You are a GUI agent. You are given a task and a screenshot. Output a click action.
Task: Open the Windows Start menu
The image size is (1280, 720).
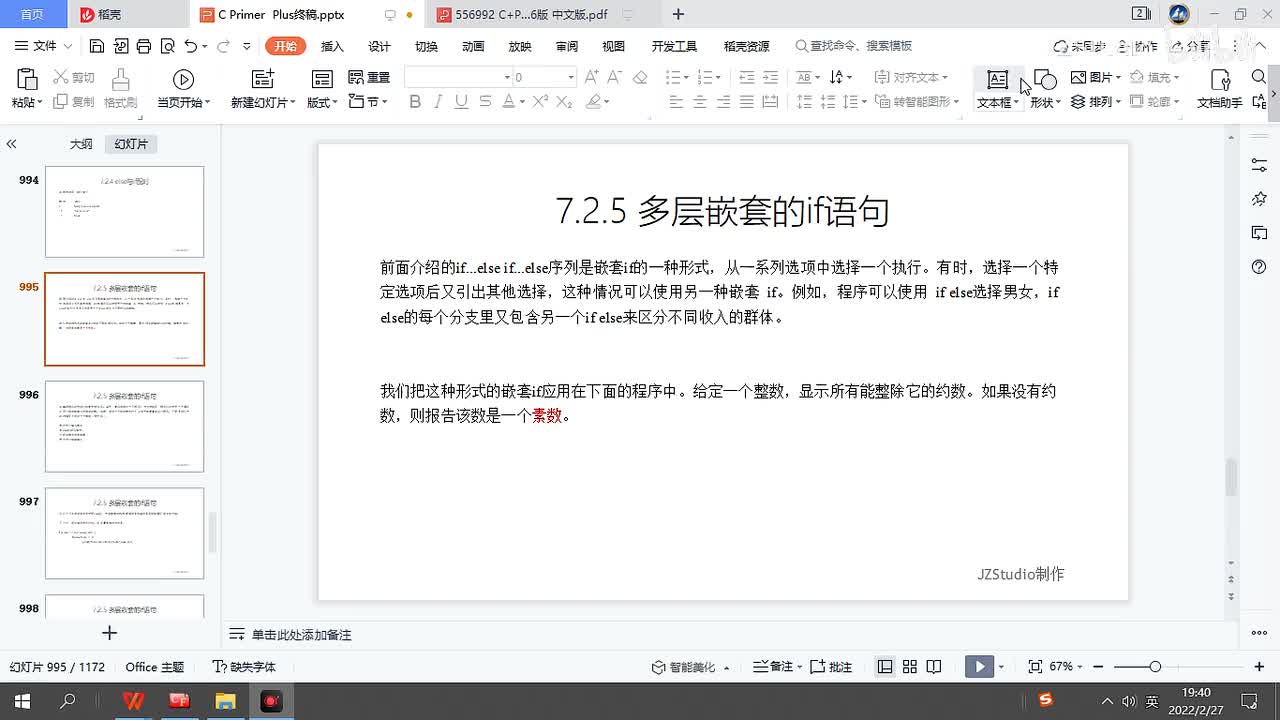point(22,701)
